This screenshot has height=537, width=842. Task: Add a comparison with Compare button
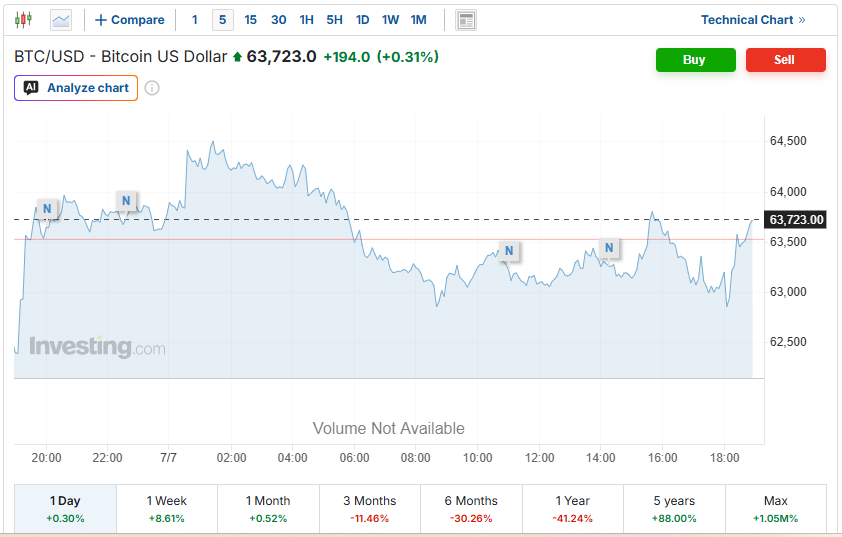pyautogui.click(x=129, y=20)
